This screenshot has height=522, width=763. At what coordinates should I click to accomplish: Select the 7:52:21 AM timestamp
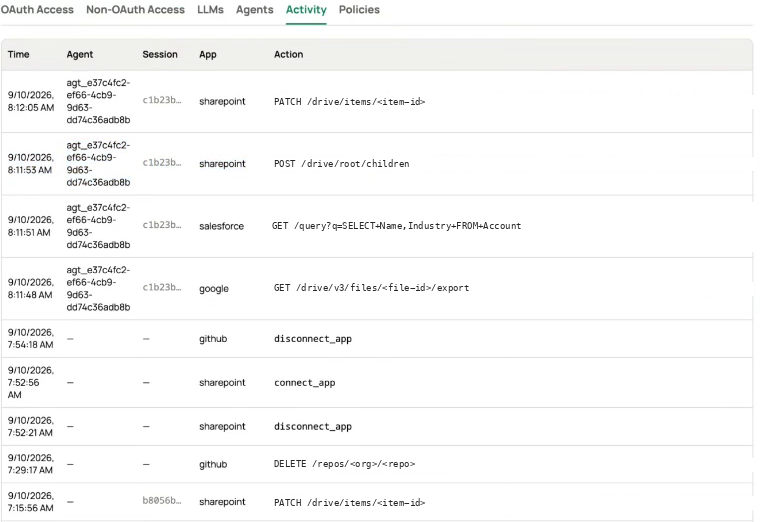coord(30,427)
